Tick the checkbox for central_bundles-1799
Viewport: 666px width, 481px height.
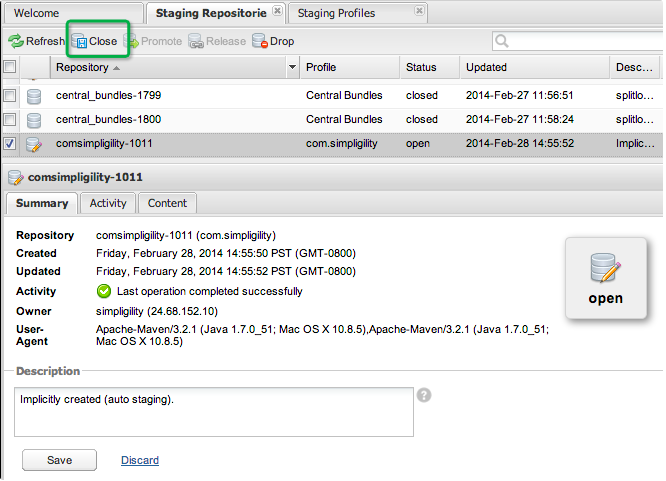[x=9, y=95]
